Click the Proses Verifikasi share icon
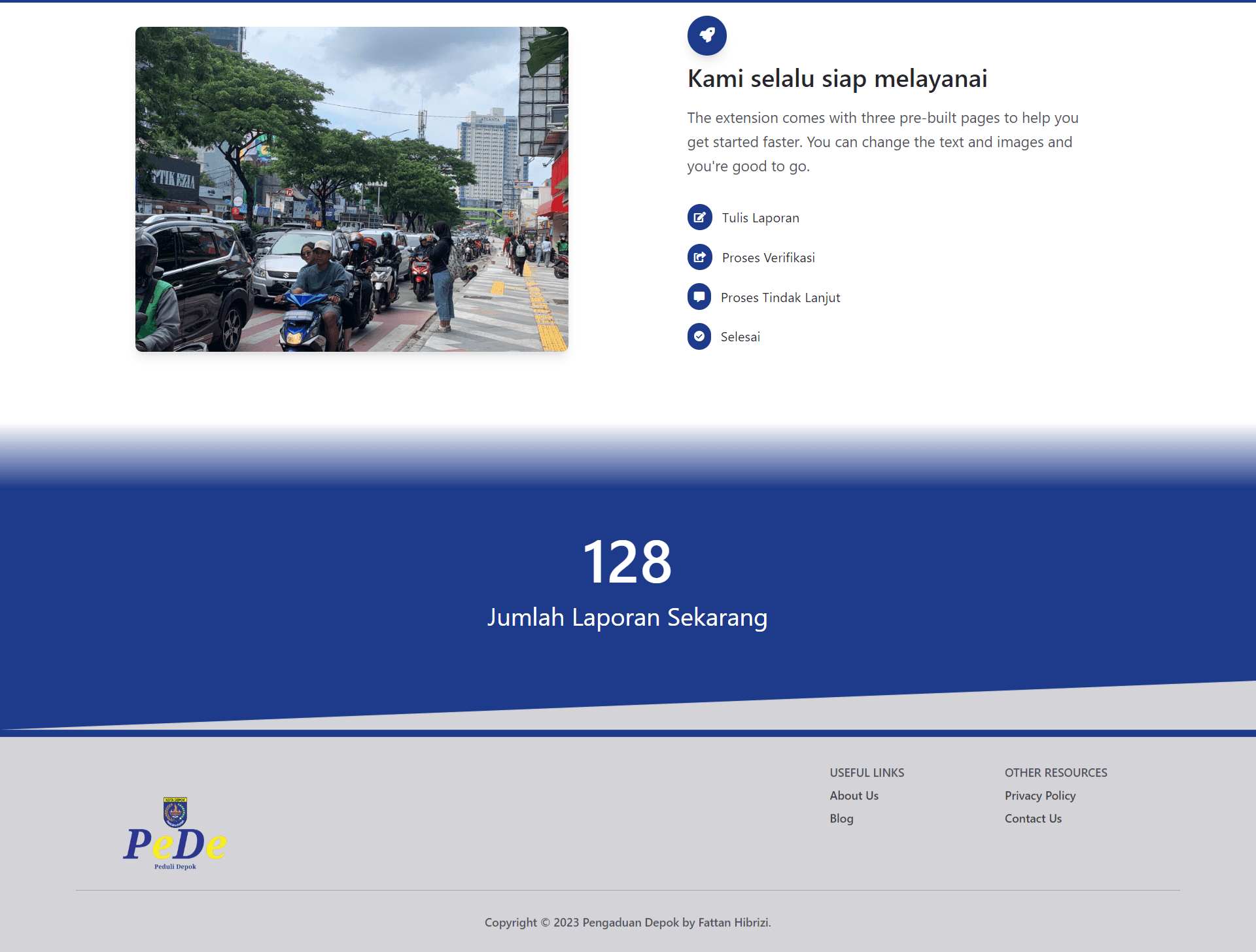This screenshot has width=1256, height=952. [699, 258]
